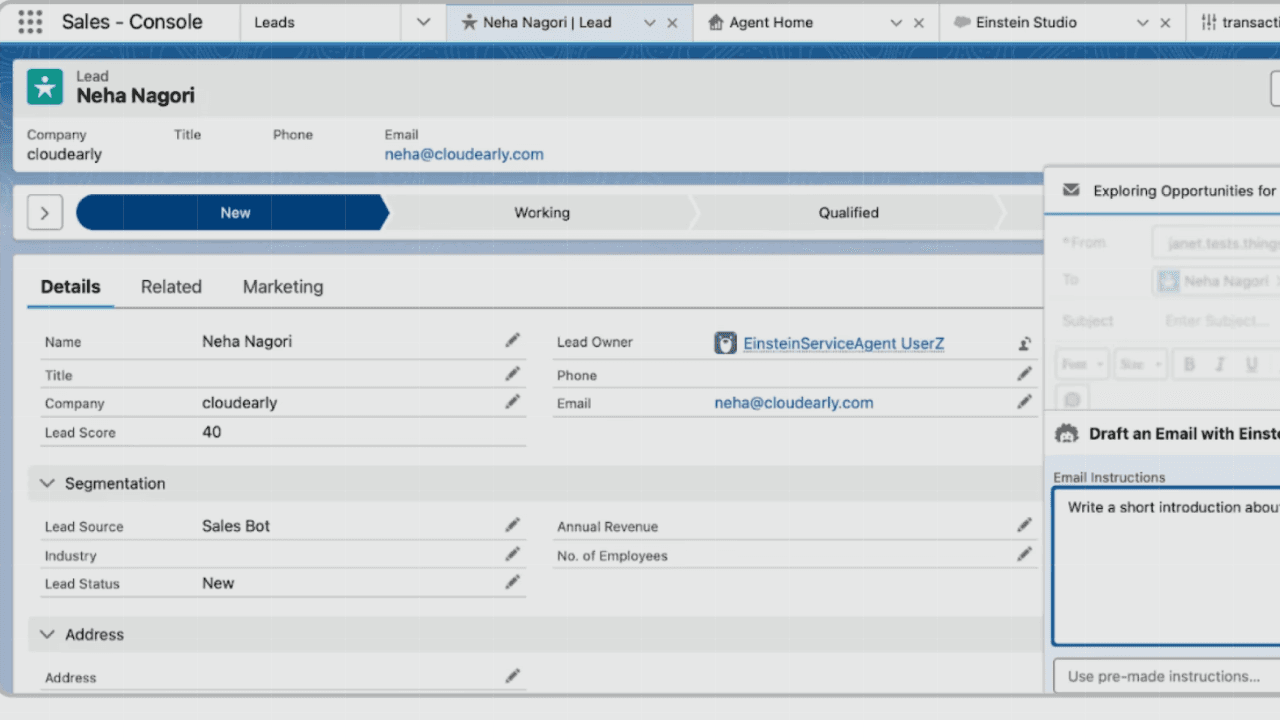Screen dimensions: 1280x720
Task: Click the Einstein Service Agent avatar icon
Action: click(725, 343)
